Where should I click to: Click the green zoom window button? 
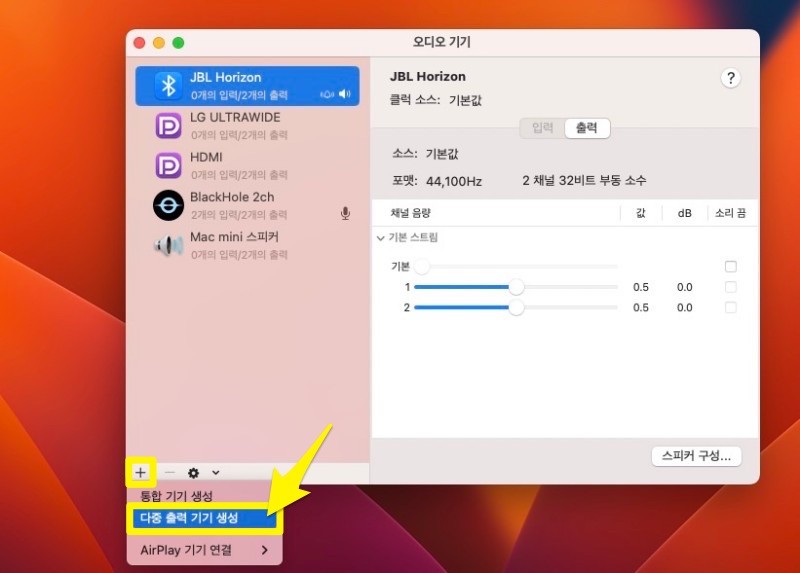coord(178,43)
